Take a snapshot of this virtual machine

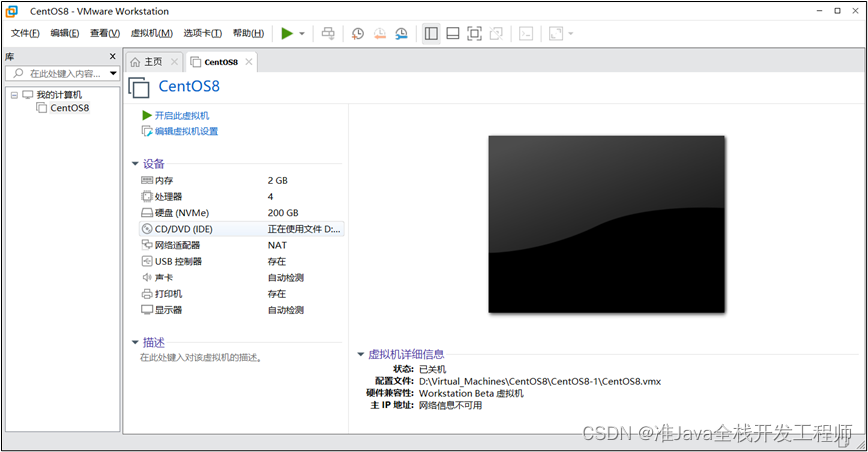pos(358,34)
